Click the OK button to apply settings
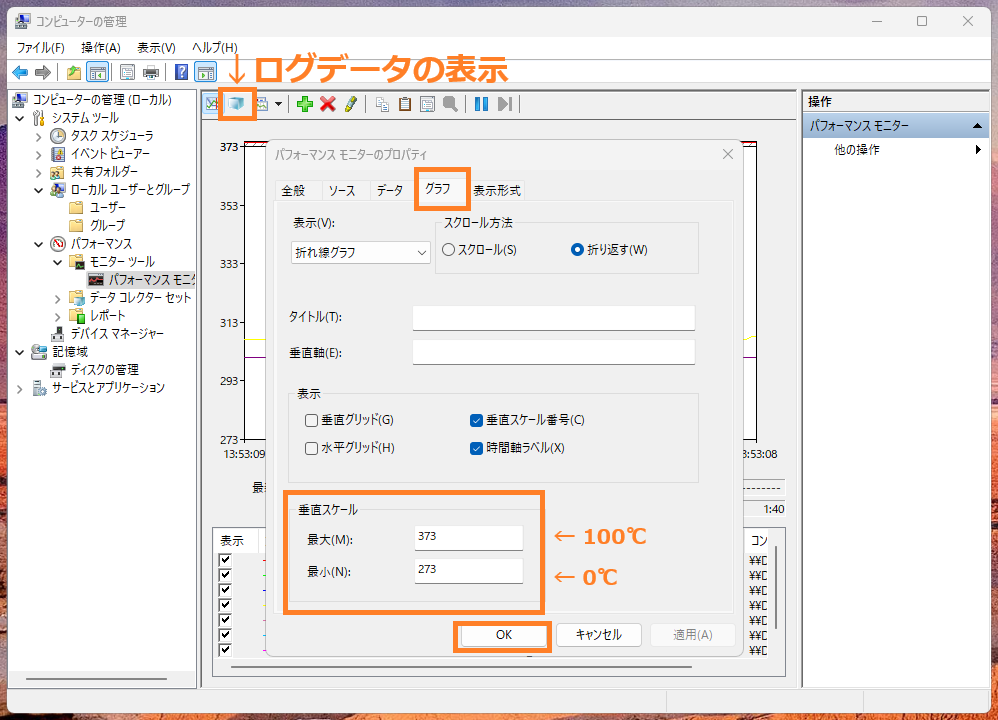 (501, 635)
